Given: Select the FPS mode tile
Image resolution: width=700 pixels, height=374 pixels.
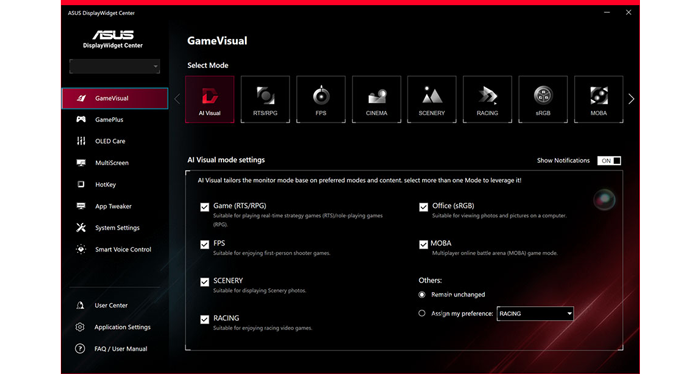Looking at the screenshot, I should (321, 99).
